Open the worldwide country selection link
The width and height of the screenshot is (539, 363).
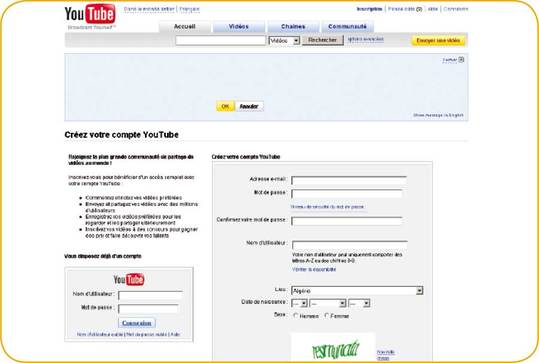[x=149, y=9]
